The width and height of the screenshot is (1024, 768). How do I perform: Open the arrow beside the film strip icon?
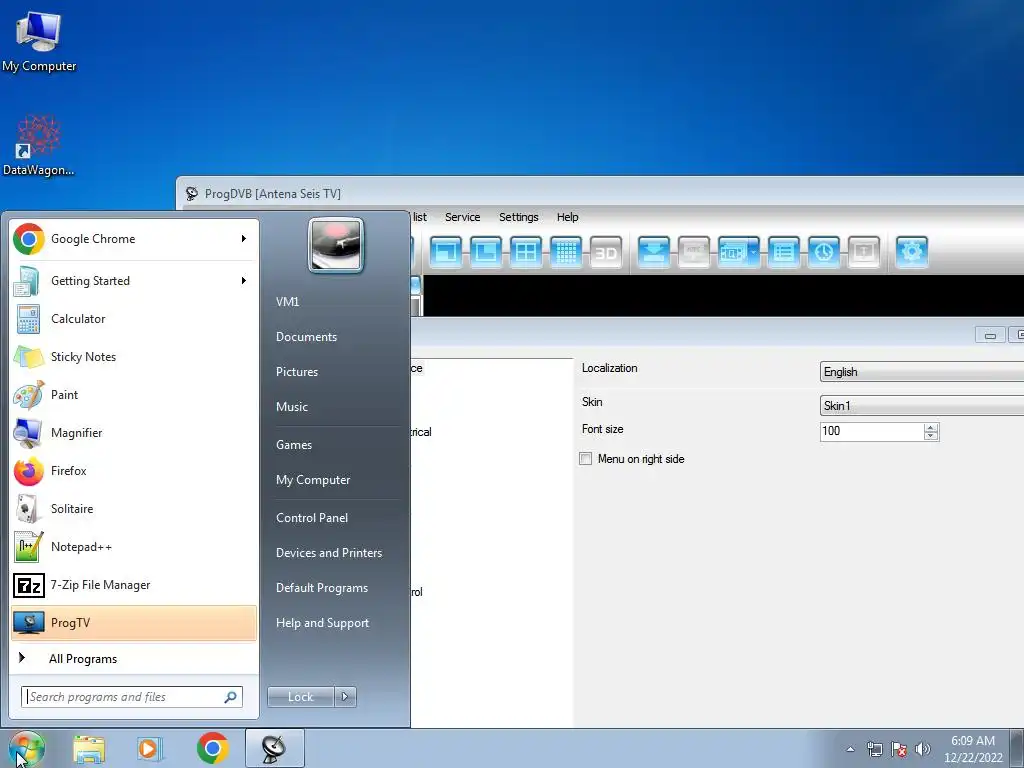coord(754,251)
